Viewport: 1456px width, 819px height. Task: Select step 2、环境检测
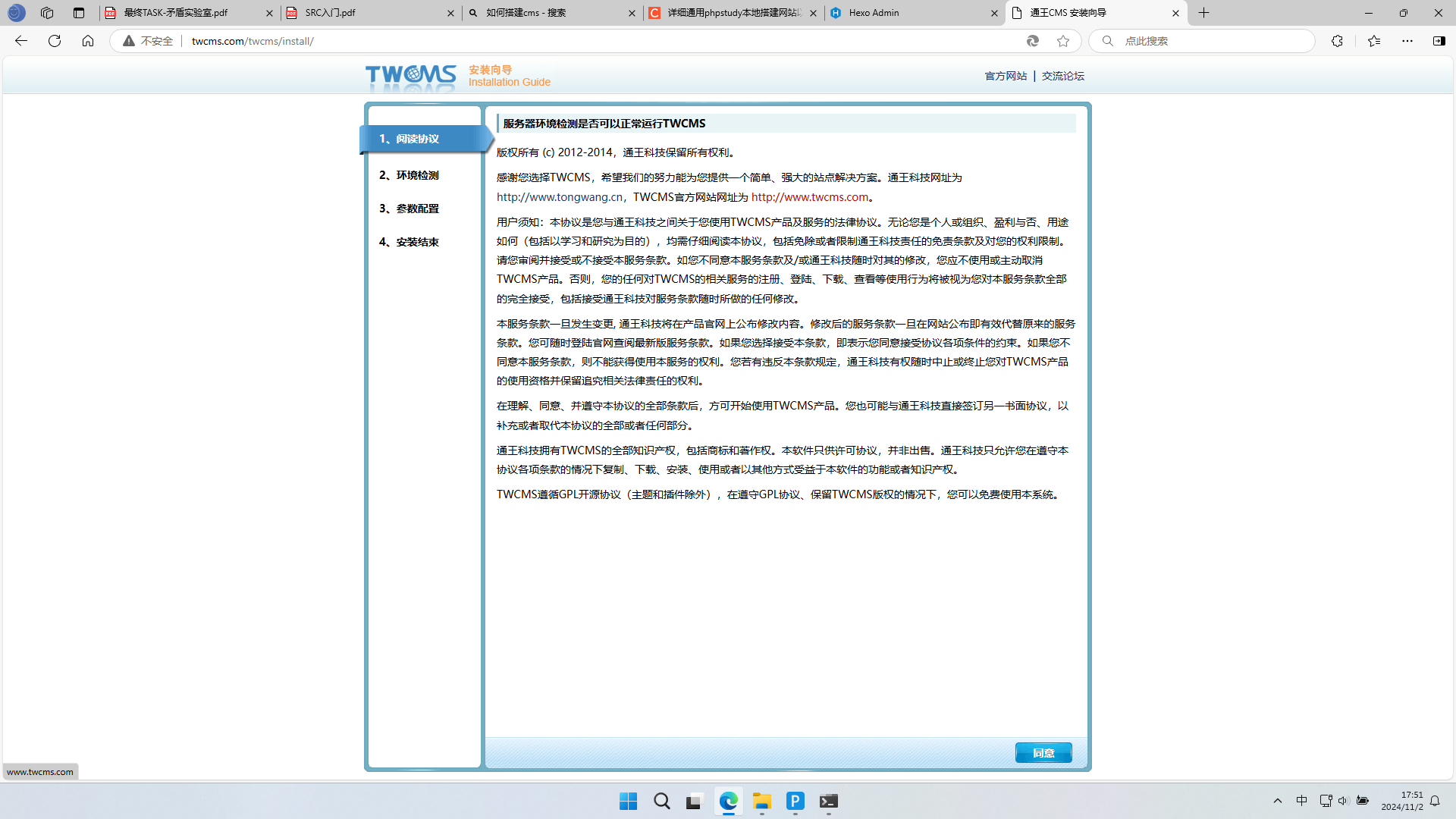(x=409, y=175)
